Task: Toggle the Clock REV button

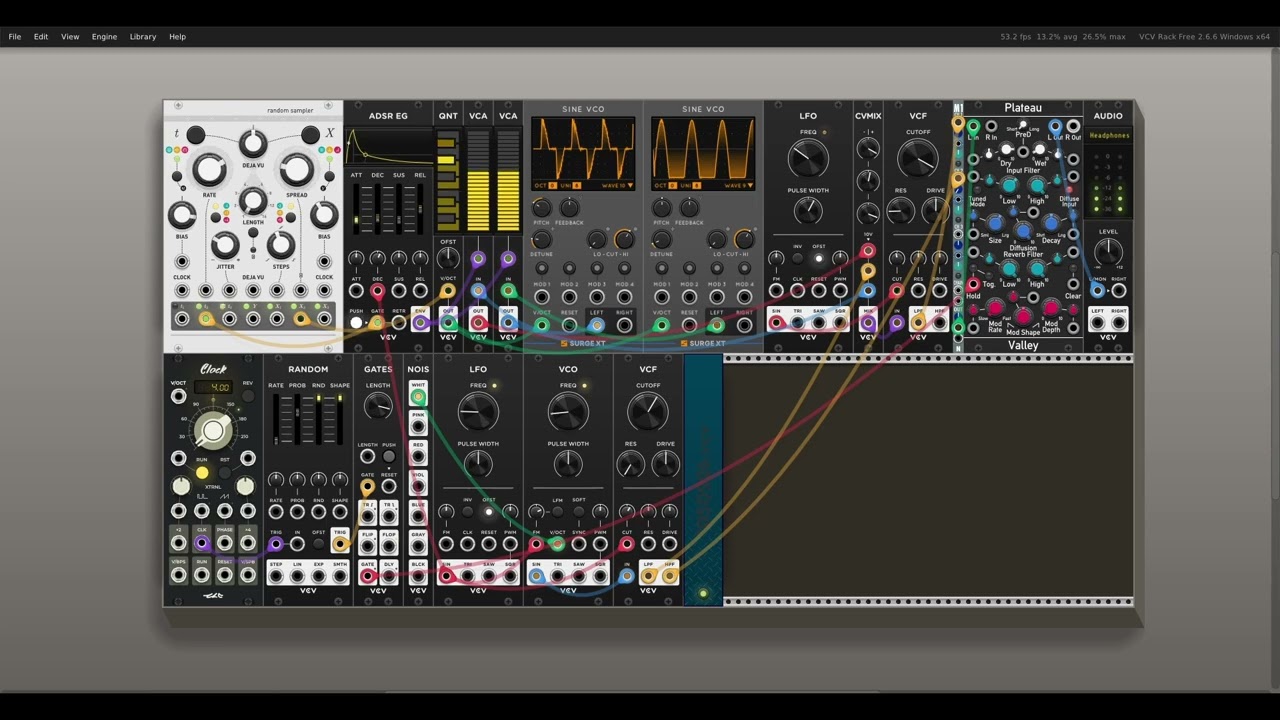Action: click(248, 396)
